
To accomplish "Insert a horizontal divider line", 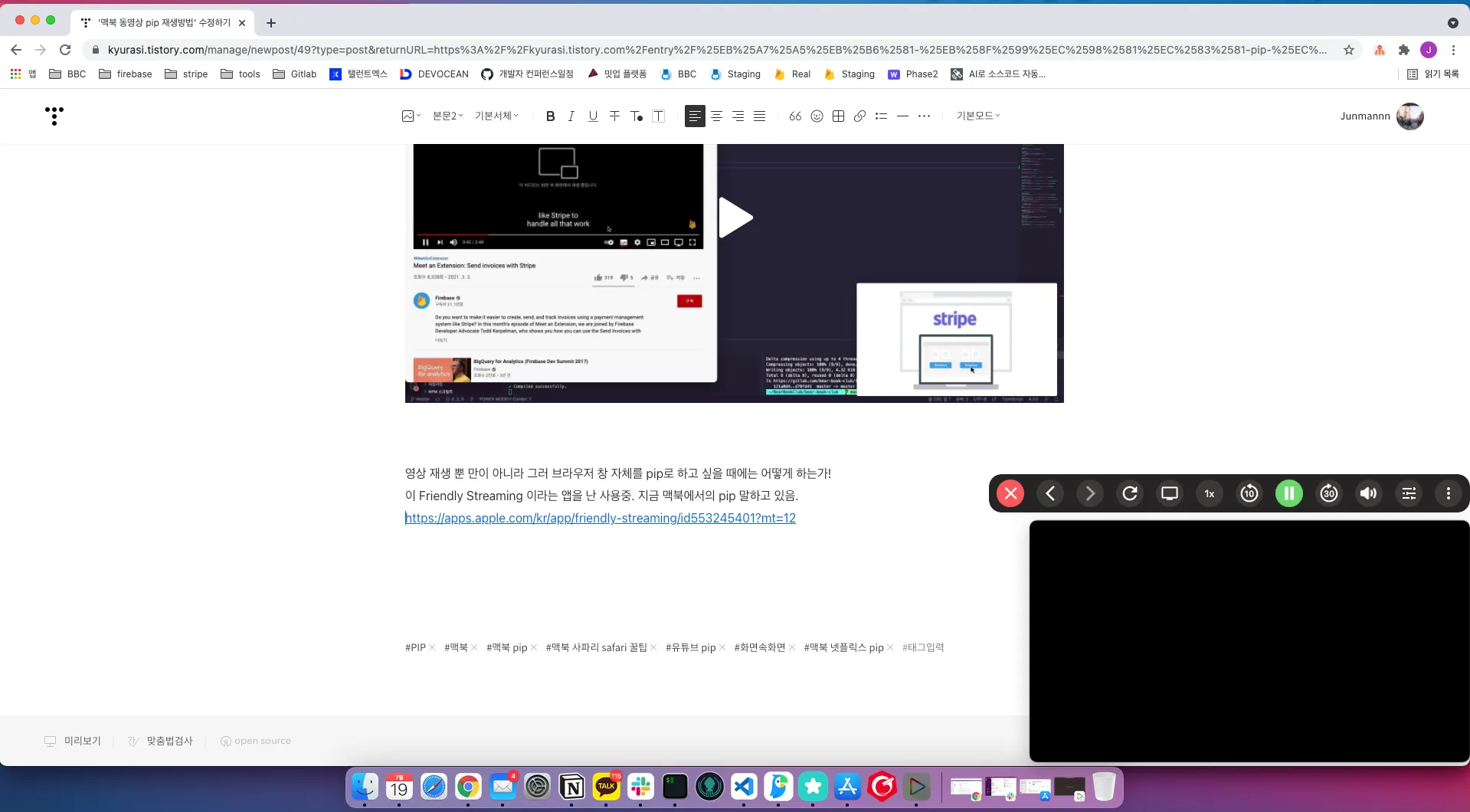I will coord(902,116).
